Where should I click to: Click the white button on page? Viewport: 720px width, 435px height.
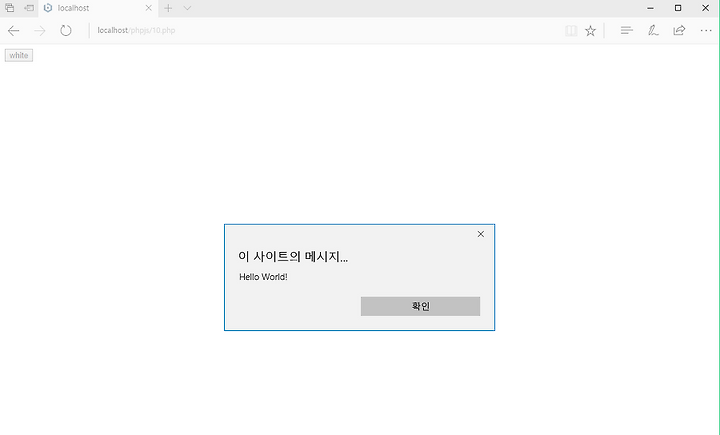tap(19, 55)
